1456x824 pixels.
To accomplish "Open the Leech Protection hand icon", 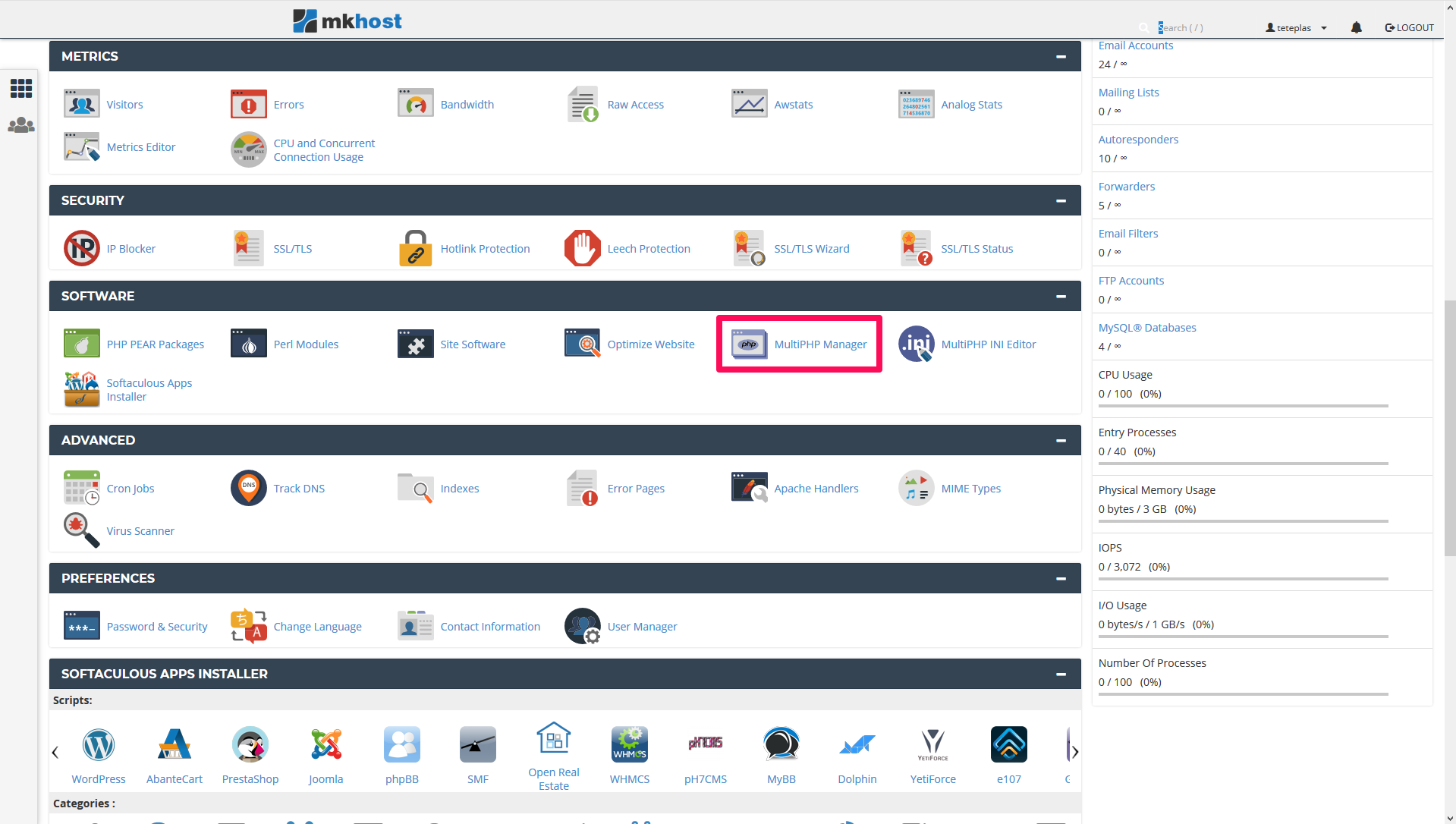I will (x=583, y=248).
